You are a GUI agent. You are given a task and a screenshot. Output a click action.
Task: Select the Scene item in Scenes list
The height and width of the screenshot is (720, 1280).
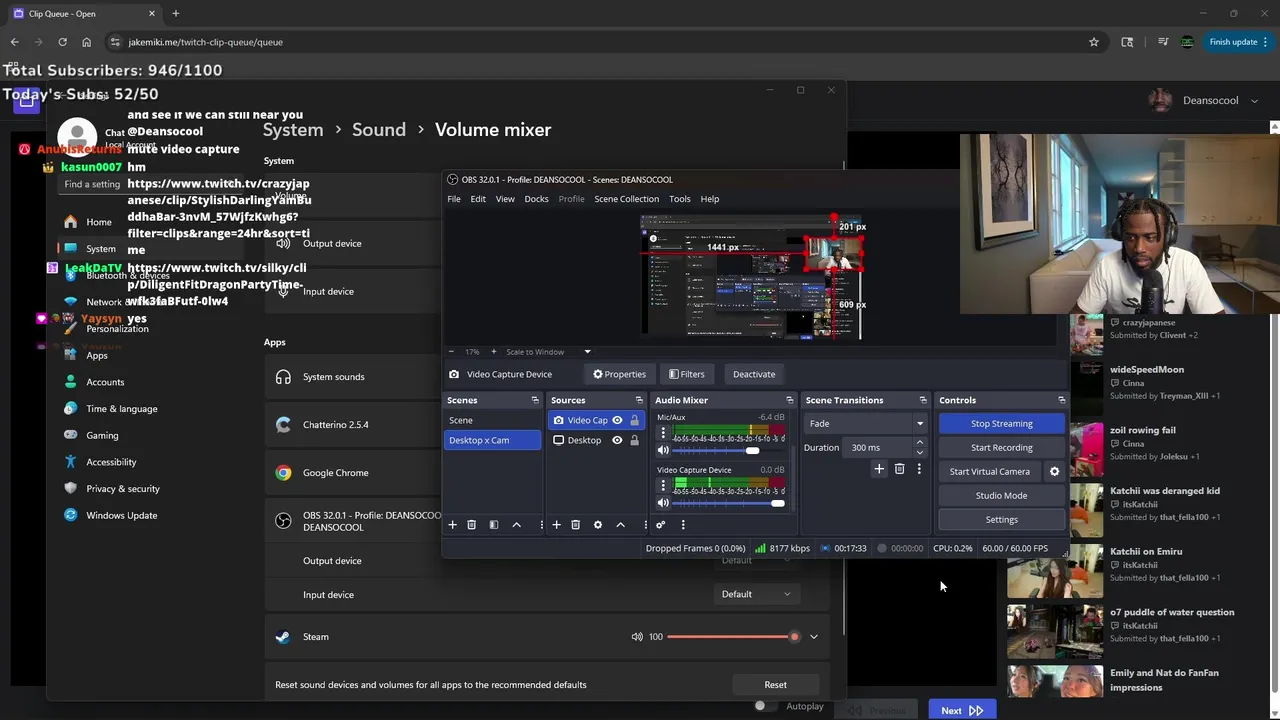pos(492,420)
